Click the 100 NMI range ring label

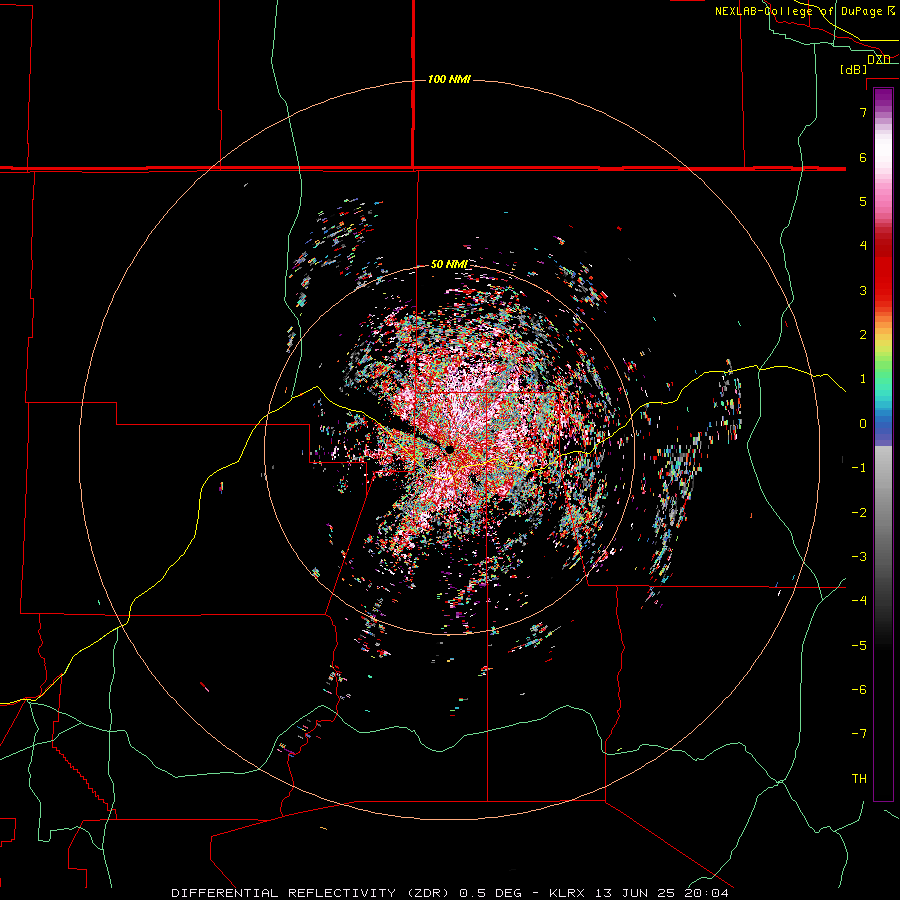tap(449, 79)
